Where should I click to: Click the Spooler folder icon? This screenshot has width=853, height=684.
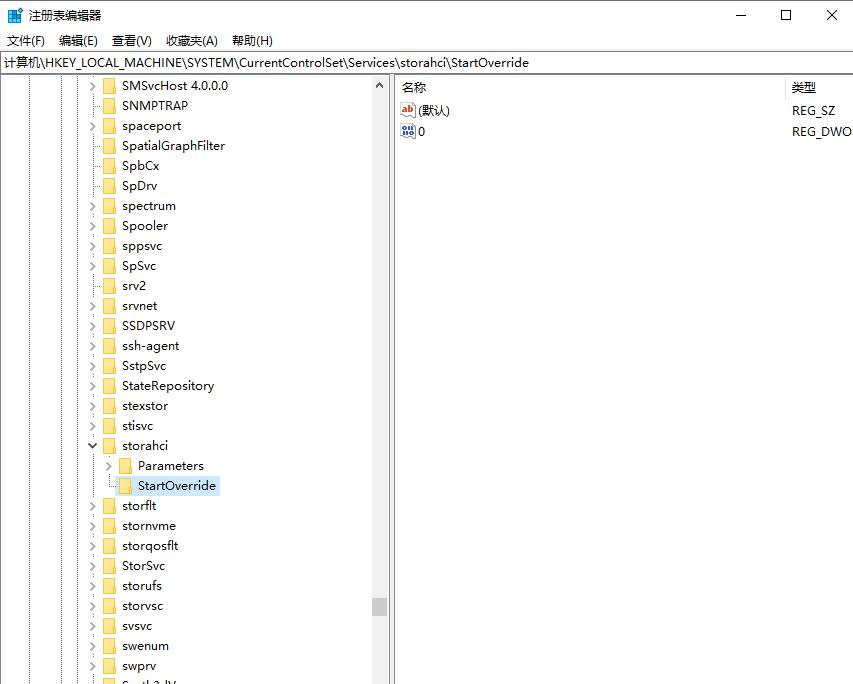pyautogui.click(x=109, y=225)
